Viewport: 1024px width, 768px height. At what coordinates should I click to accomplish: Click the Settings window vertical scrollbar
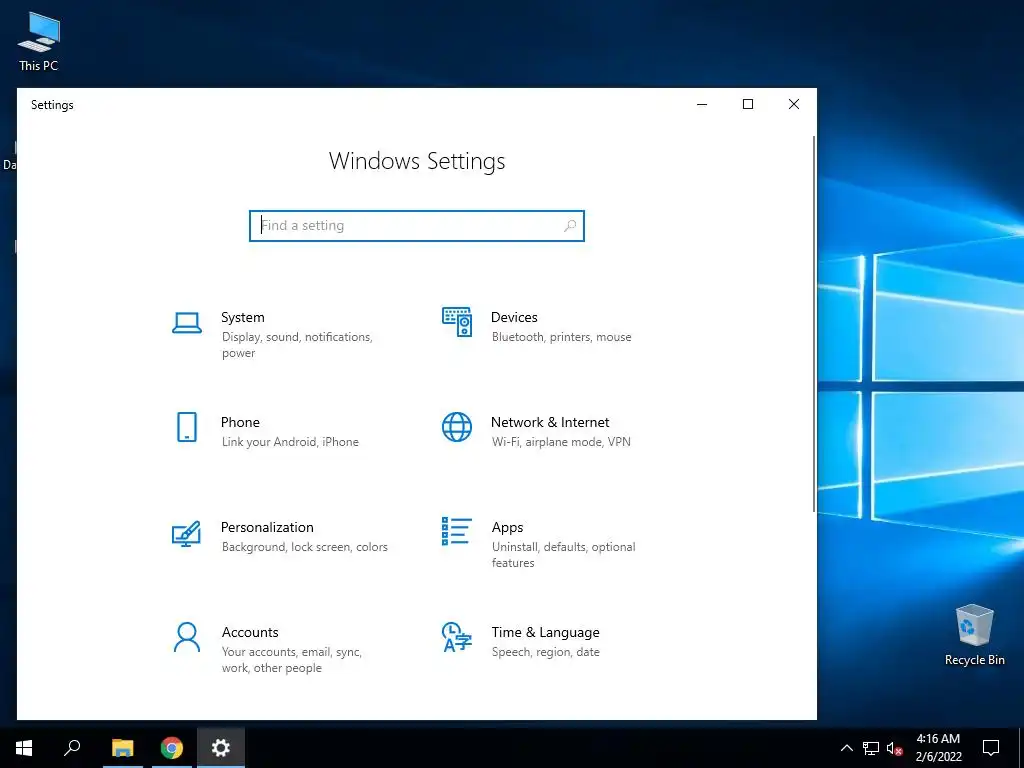pyautogui.click(x=814, y=323)
